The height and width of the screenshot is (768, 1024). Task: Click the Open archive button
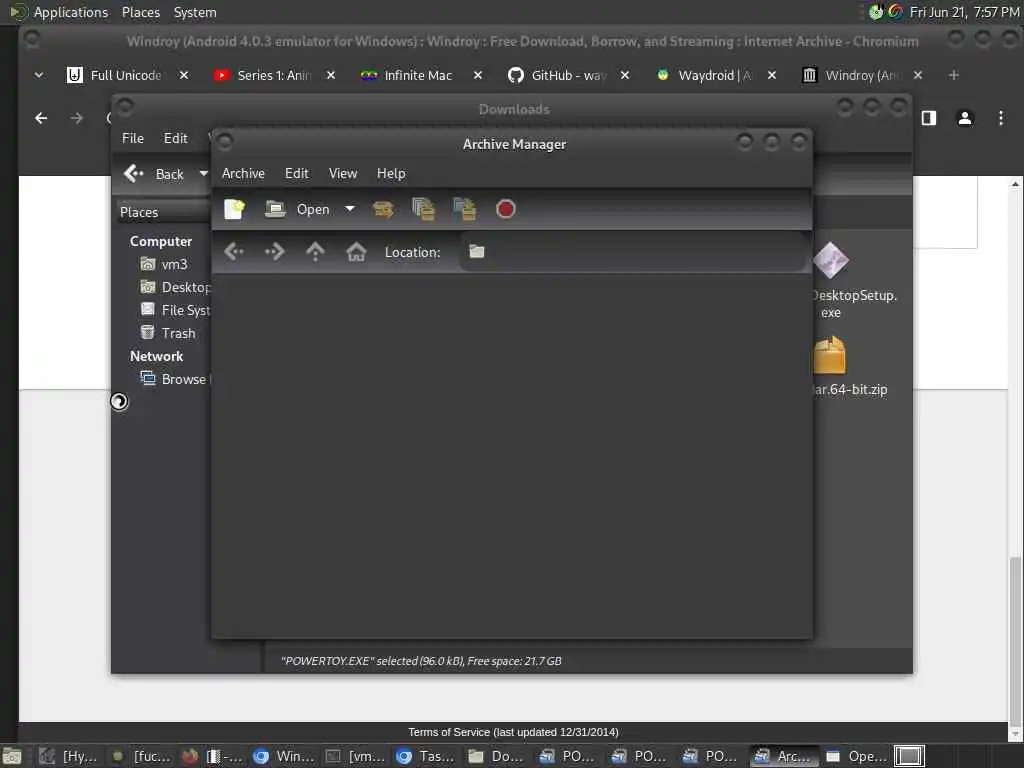pyautogui.click(x=297, y=209)
